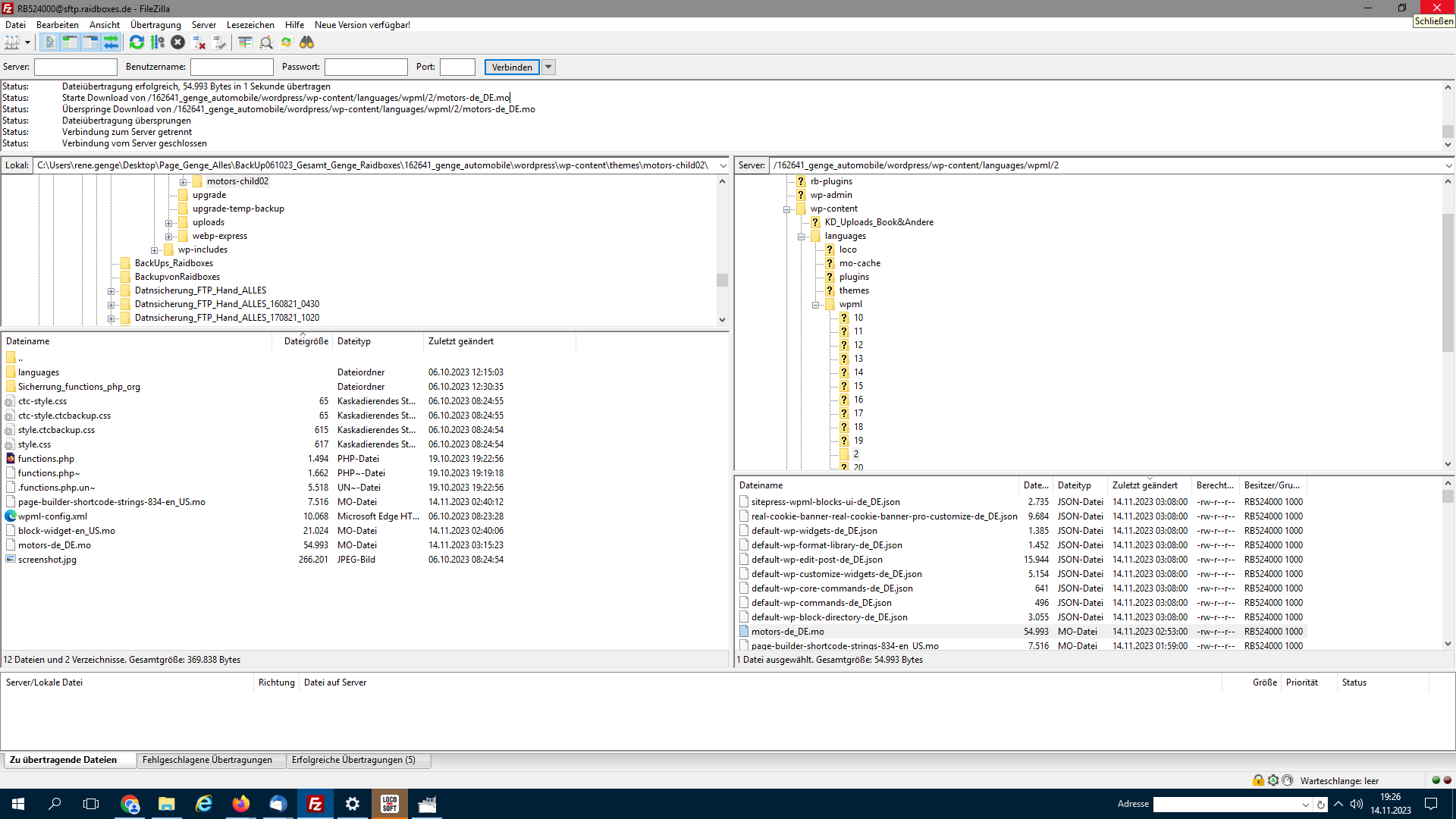Open File Explorer from the taskbar
This screenshot has height=819, width=1456.
click(167, 804)
